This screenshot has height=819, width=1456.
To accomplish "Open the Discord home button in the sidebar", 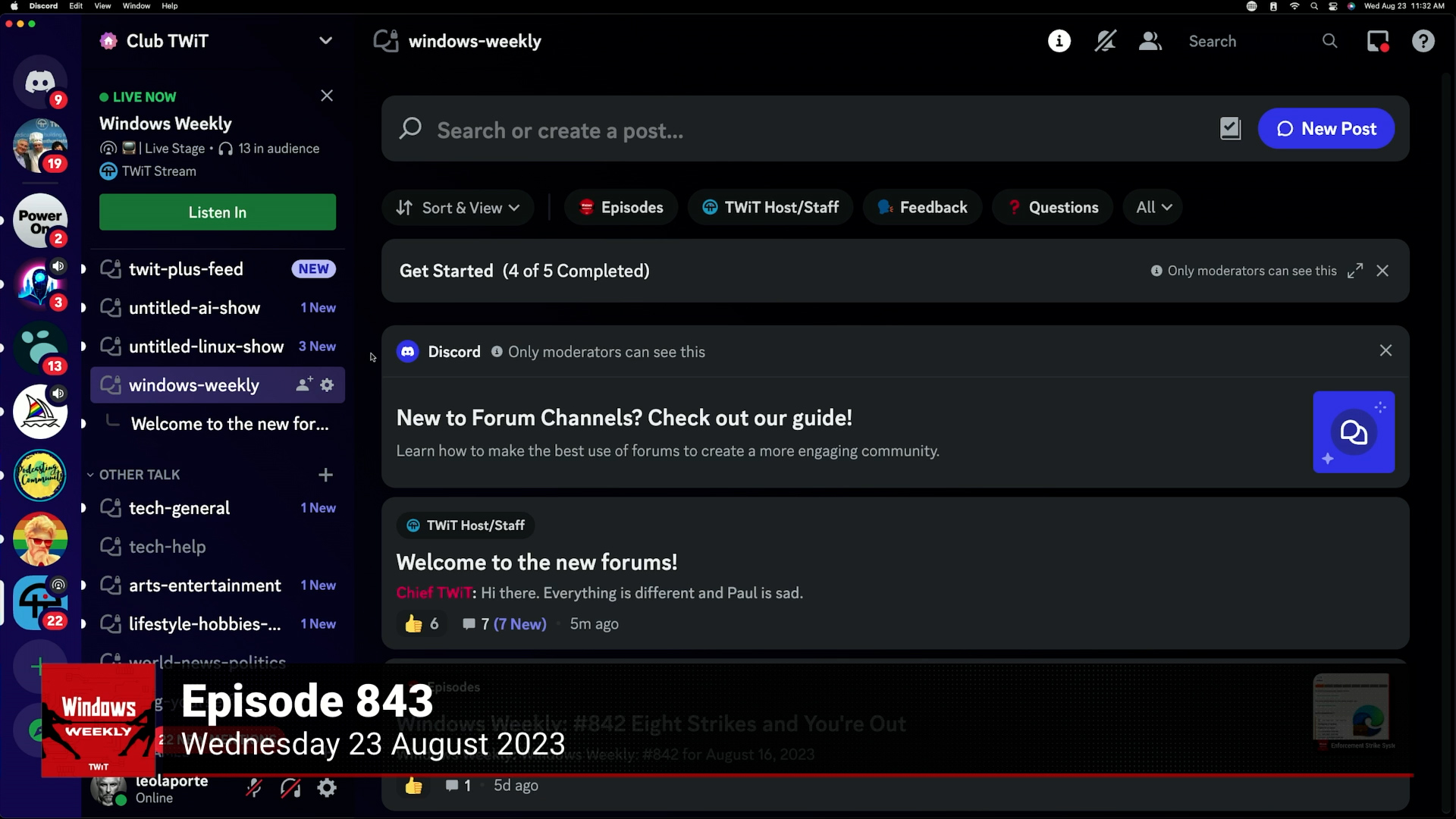I will coord(39,82).
